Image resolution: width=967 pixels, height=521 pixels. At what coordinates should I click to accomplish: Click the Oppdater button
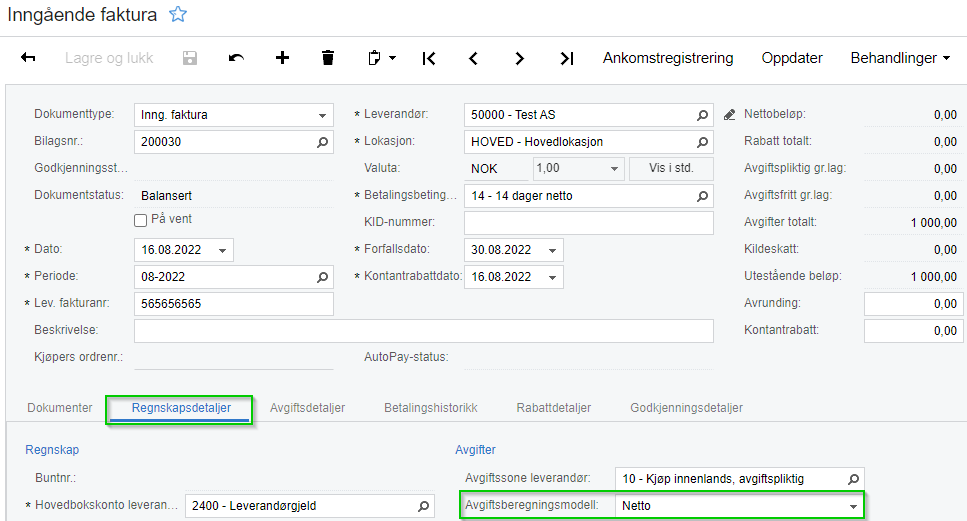coord(792,58)
